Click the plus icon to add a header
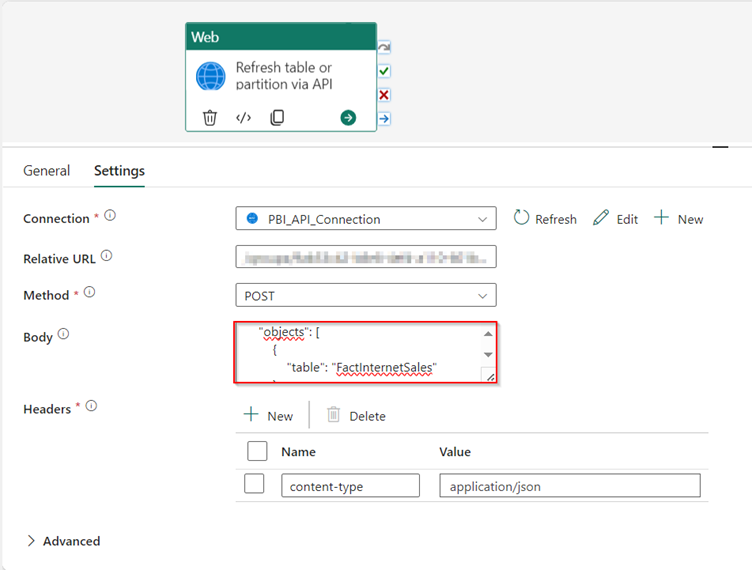 tap(251, 414)
